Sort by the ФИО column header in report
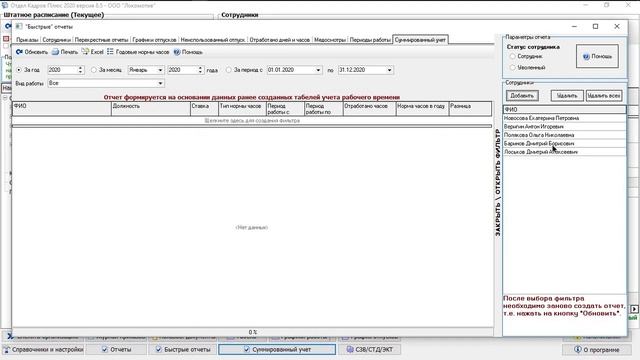The width and height of the screenshot is (640, 360). 62,109
